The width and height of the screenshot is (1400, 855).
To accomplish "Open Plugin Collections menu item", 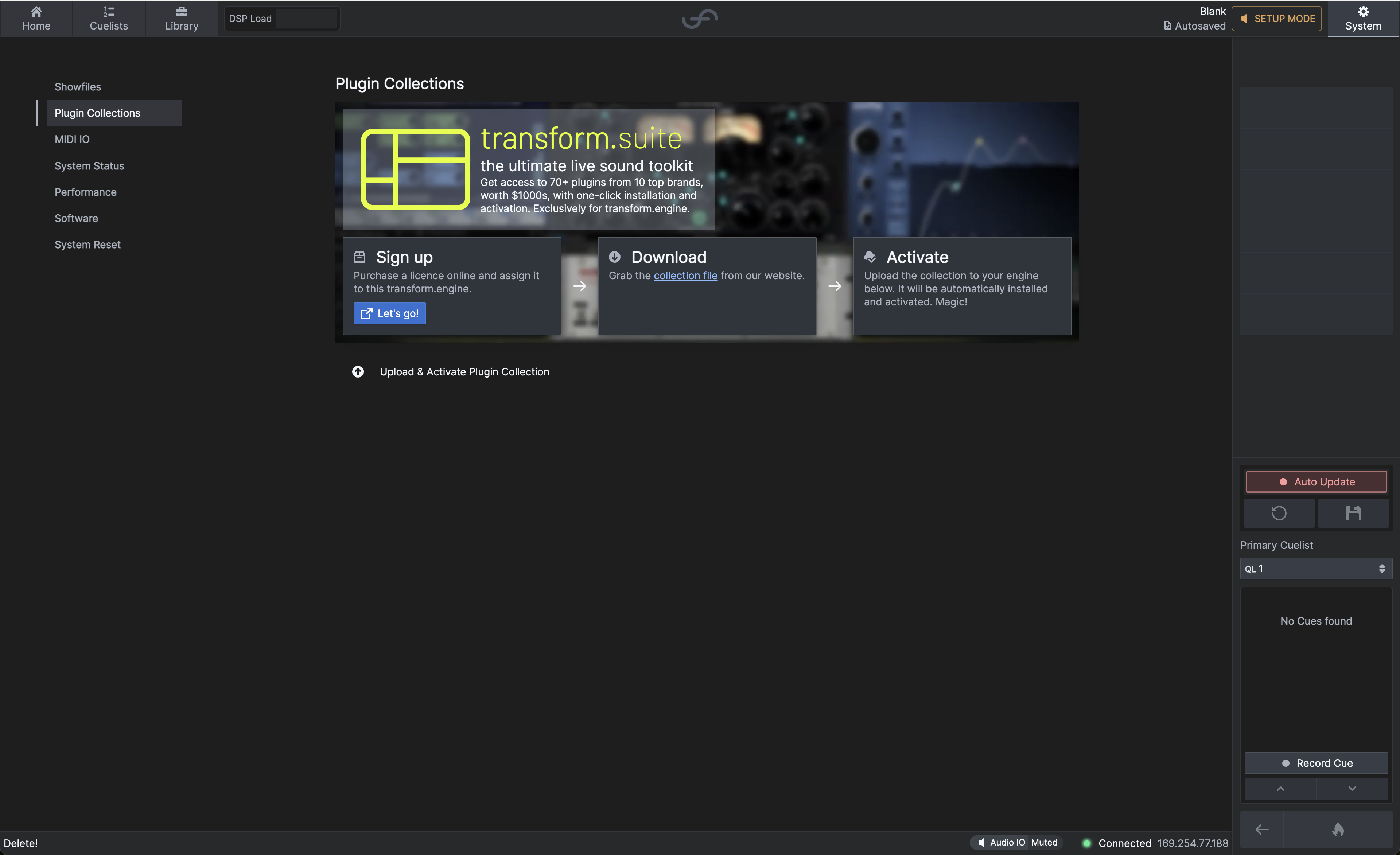I will coord(97,112).
